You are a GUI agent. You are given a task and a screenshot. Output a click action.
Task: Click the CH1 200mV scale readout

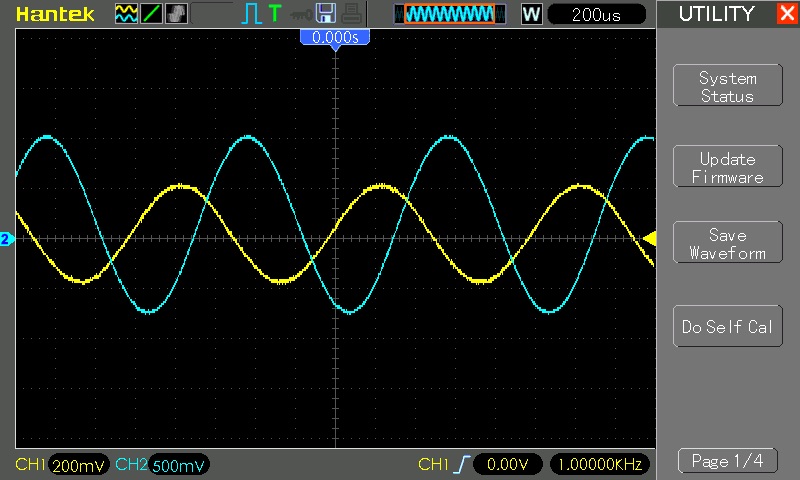tap(79, 465)
